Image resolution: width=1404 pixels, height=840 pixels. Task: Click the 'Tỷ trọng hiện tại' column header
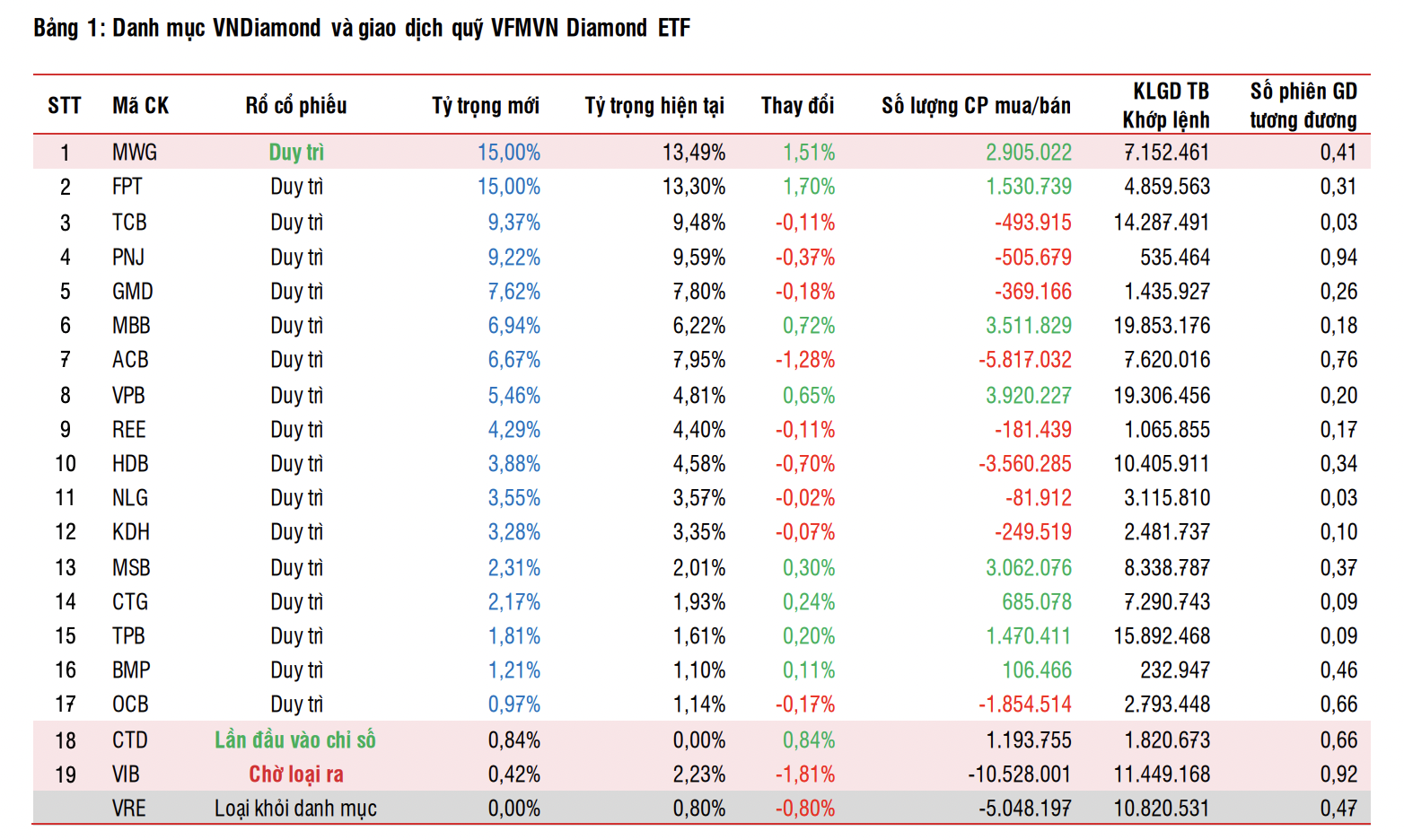click(x=654, y=106)
